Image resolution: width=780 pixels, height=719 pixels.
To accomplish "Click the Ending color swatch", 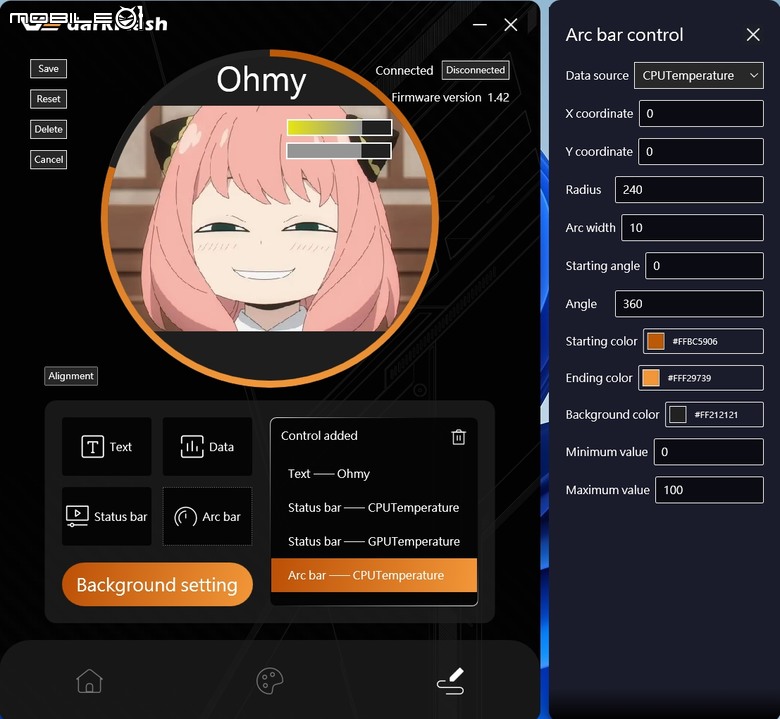I will pyautogui.click(x=650, y=378).
